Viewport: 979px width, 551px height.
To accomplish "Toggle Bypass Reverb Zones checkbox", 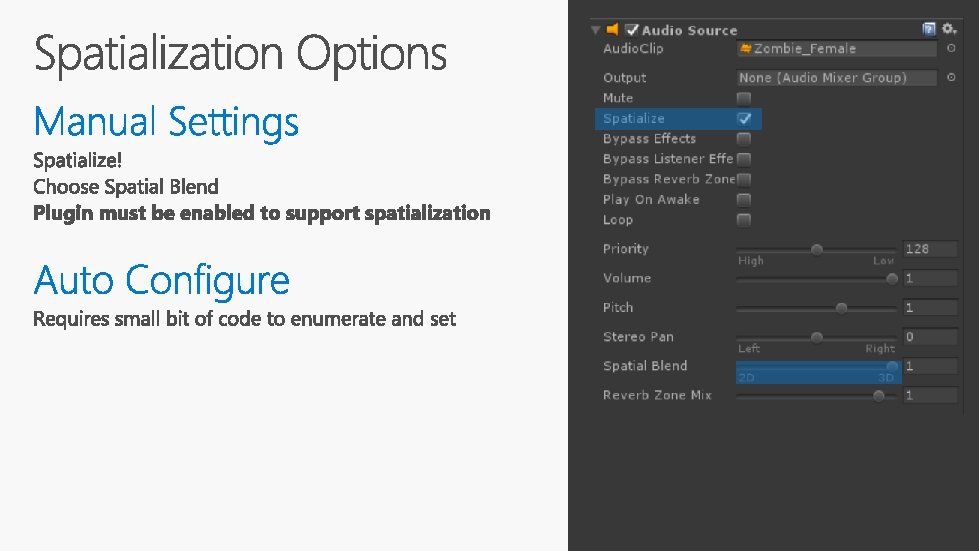I will [x=744, y=179].
